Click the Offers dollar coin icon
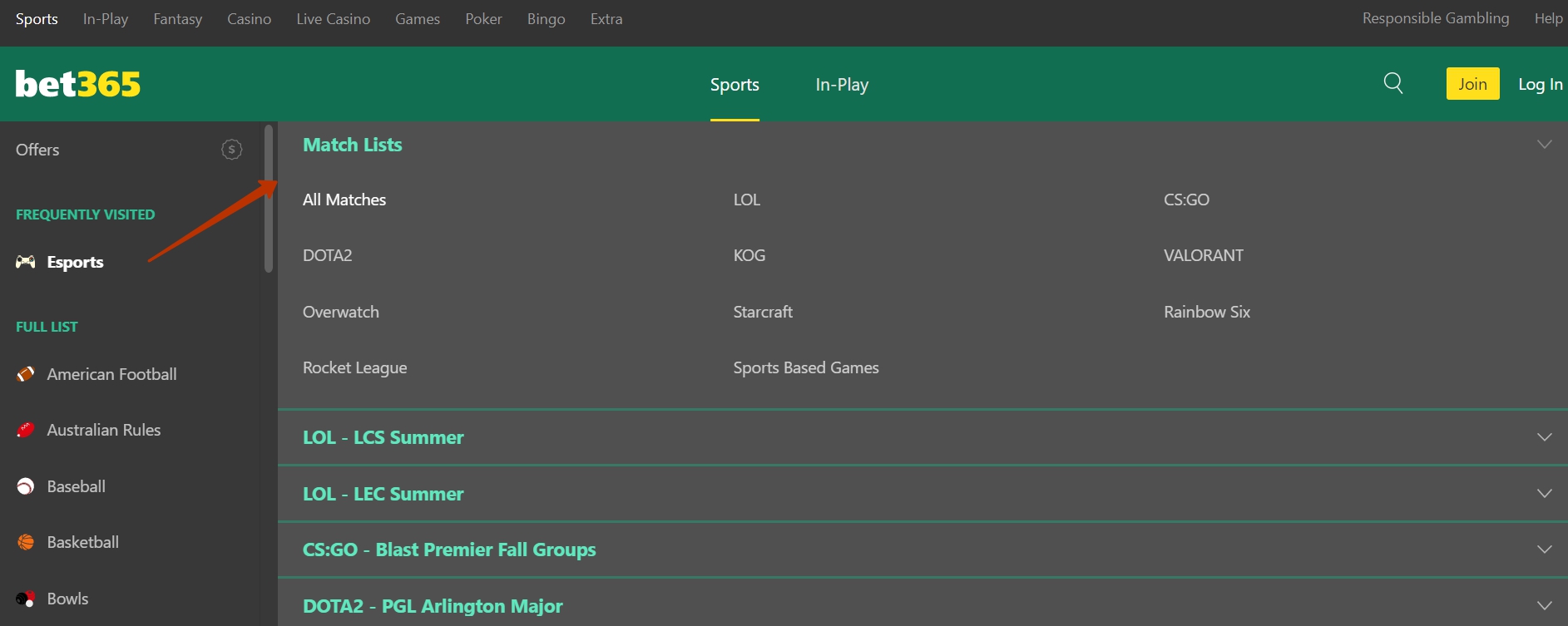Viewport: 1568px width, 626px height. coord(231,150)
